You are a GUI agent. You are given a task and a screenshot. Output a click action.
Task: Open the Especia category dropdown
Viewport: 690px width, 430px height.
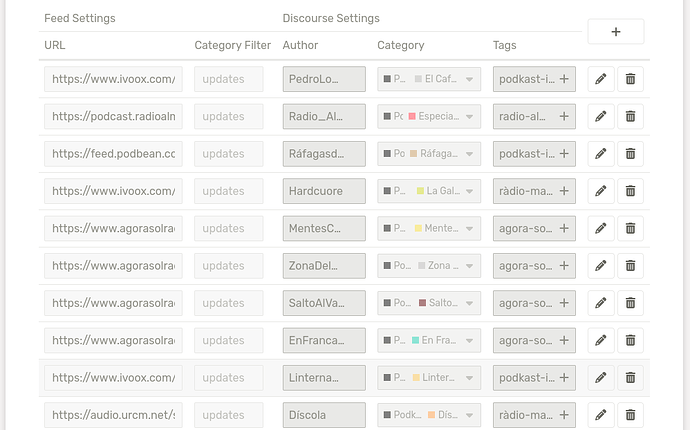point(429,117)
